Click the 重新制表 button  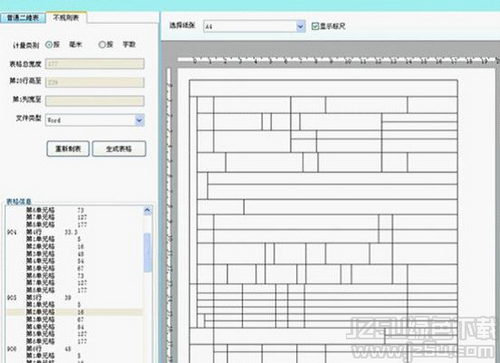68,149
